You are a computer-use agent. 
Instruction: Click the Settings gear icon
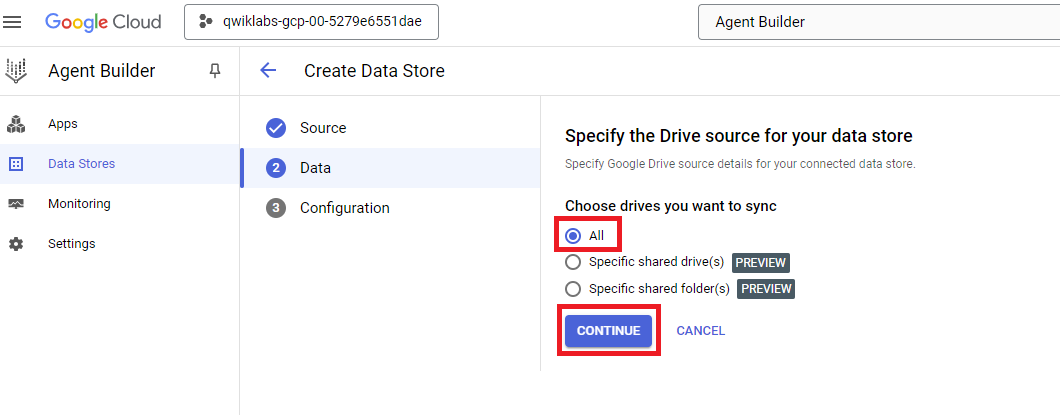[16, 244]
